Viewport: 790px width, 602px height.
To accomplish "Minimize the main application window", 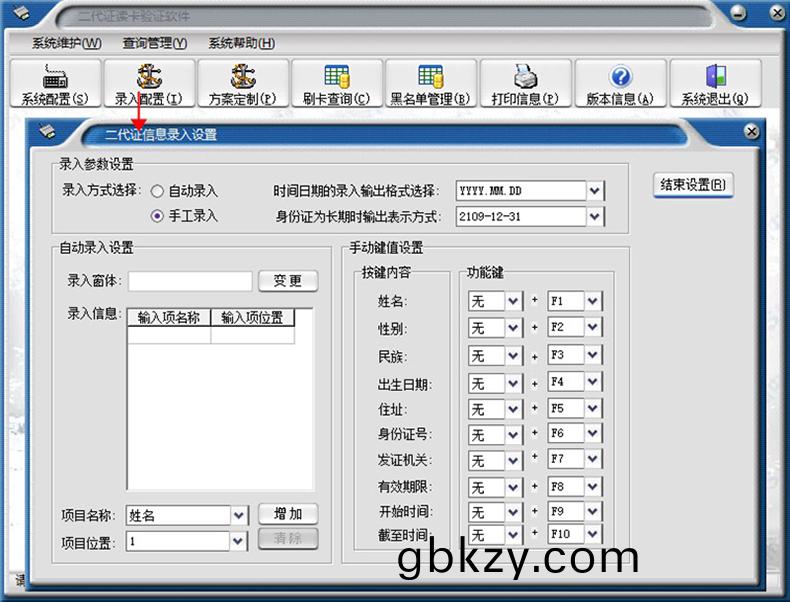I will pyautogui.click(x=739, y=13).
